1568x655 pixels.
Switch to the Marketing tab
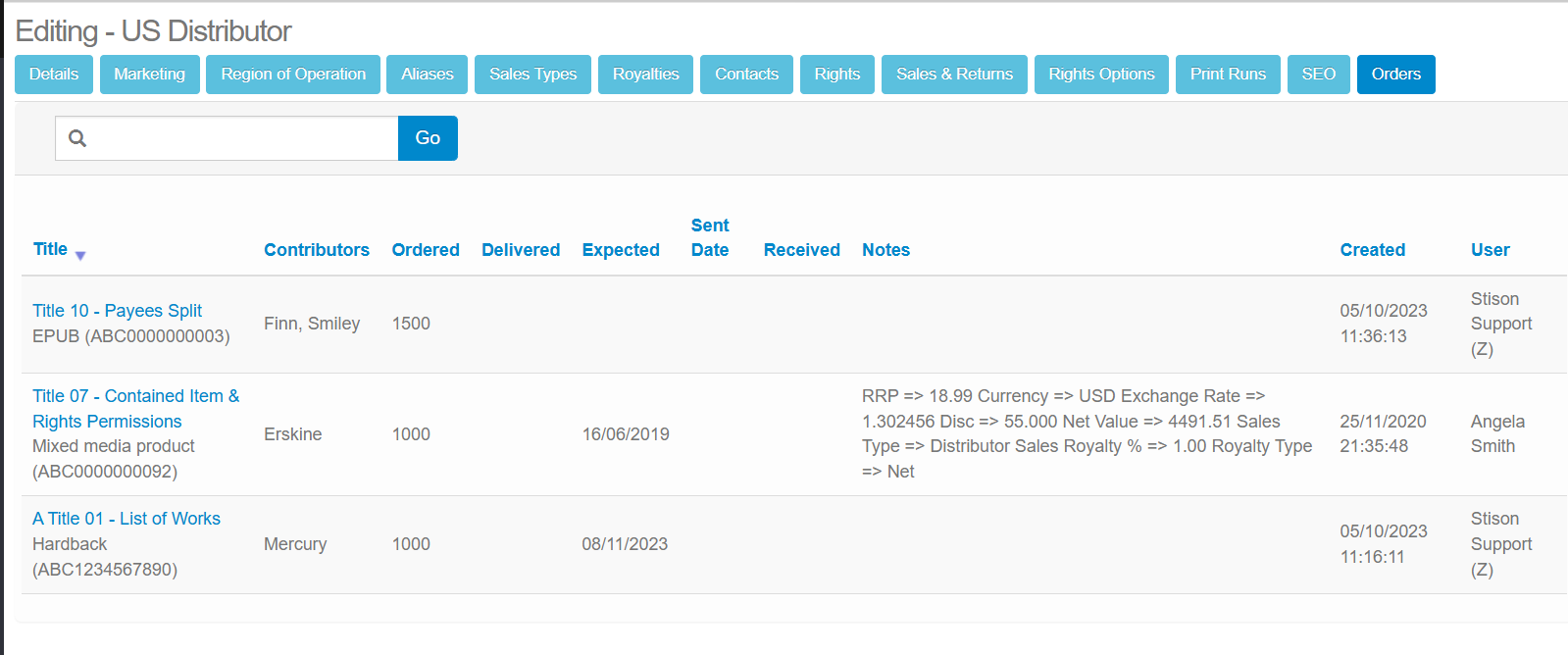pyautogui.click(x=149, y=75)
